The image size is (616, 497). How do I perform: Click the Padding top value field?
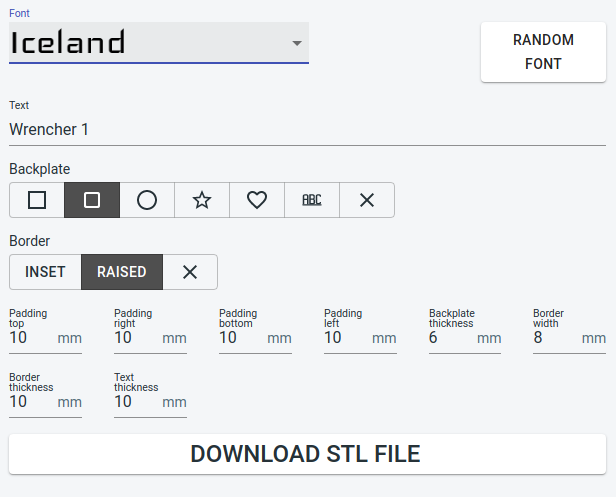(32, 338)
